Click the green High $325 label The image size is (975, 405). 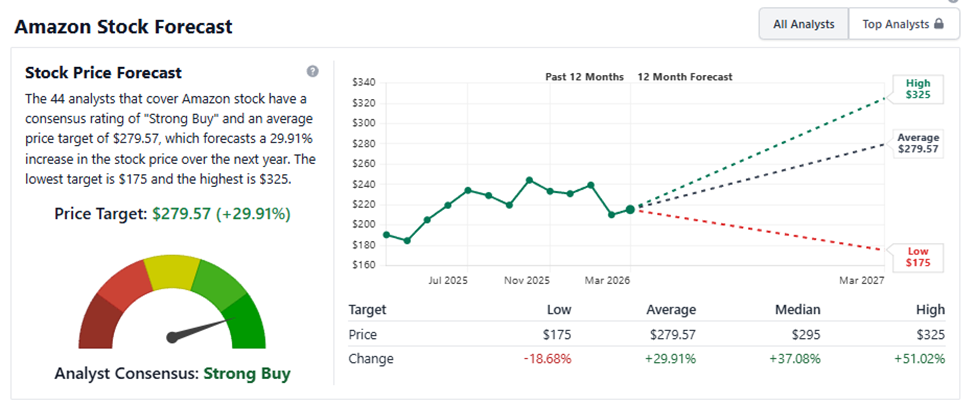coord(918,89)
